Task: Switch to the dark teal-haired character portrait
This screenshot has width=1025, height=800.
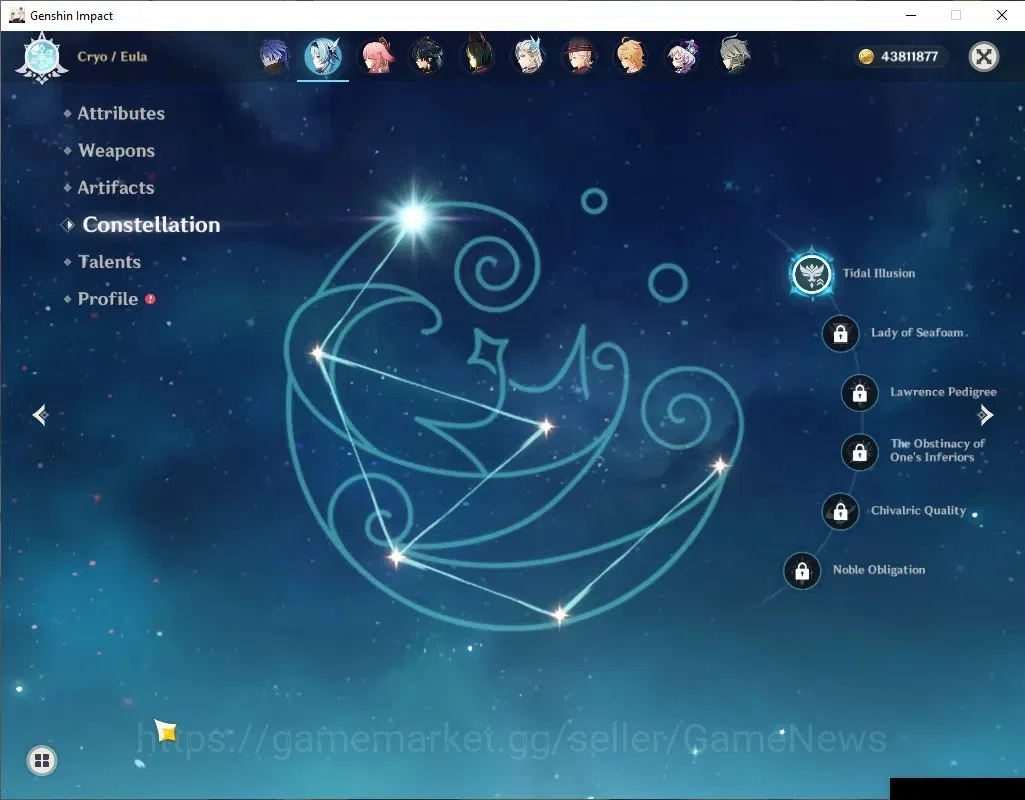Action: pyautogui.click(x=428, y=56)
